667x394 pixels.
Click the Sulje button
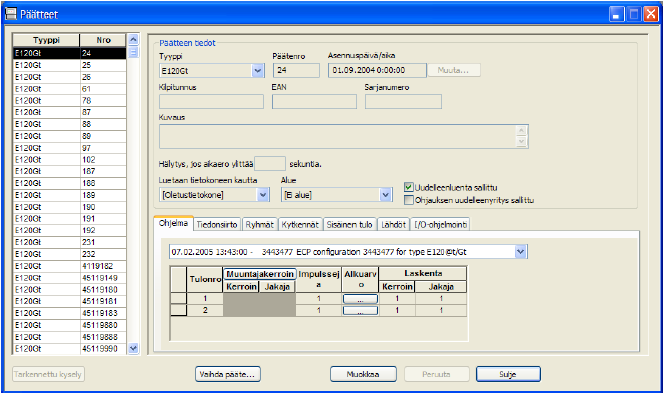508,374
